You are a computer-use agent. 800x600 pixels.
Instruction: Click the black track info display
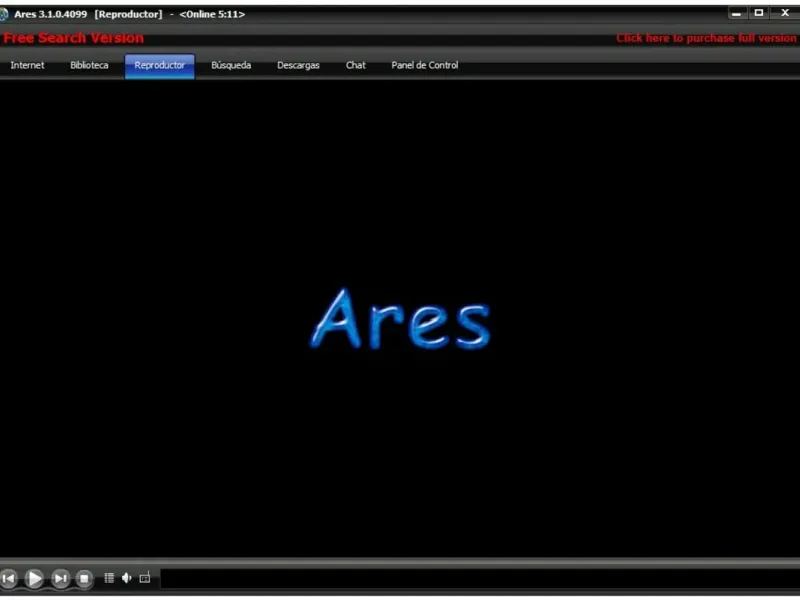pos(480,579)
